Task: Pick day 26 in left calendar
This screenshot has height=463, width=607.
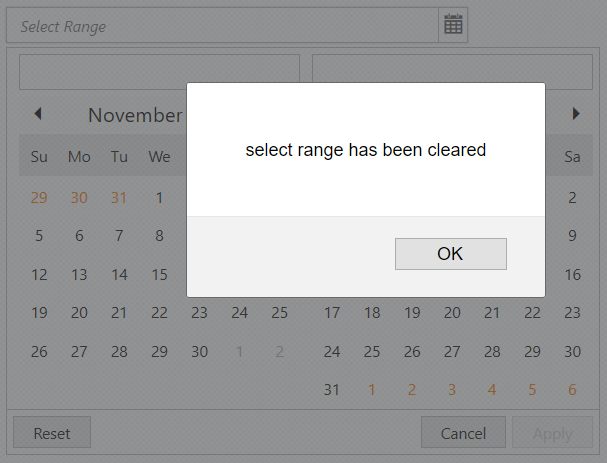Action: (39, 351)
